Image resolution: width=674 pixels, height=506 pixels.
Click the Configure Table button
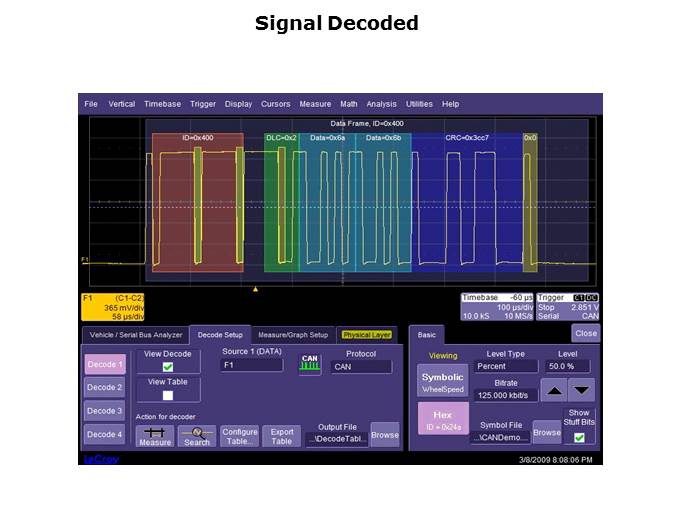click(240, 436)
